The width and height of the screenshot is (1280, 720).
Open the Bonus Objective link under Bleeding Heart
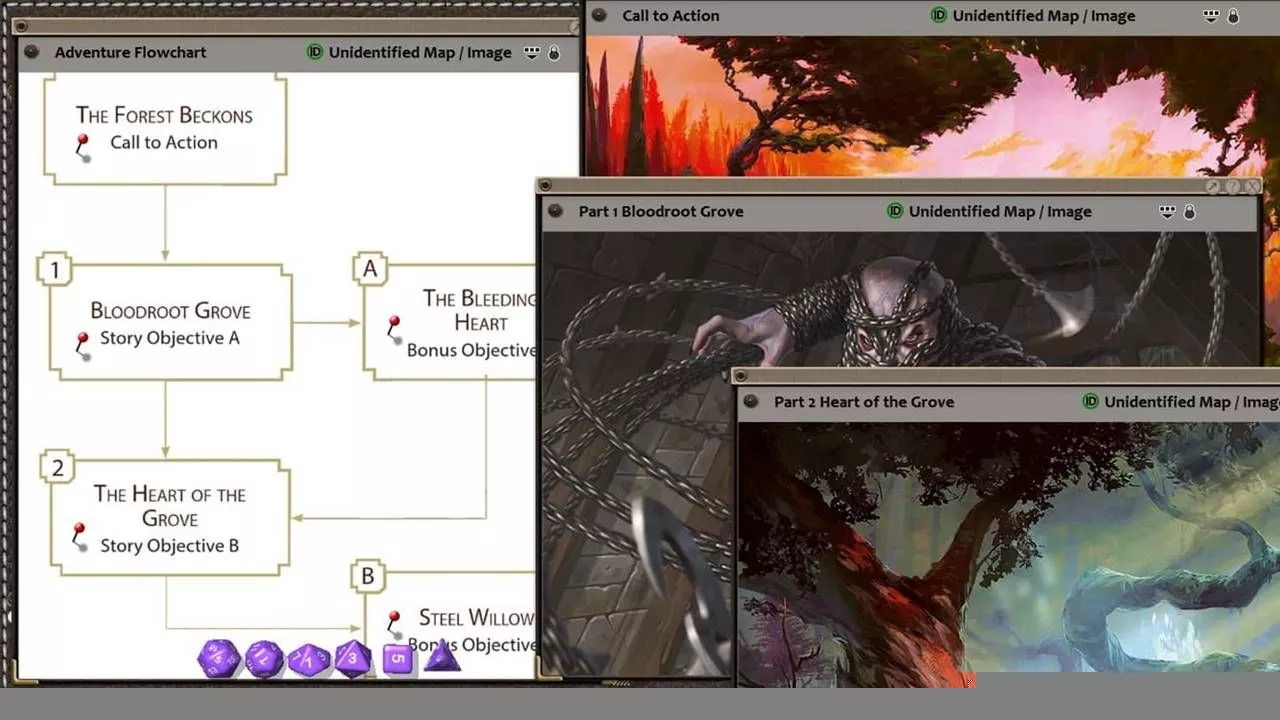471,350
